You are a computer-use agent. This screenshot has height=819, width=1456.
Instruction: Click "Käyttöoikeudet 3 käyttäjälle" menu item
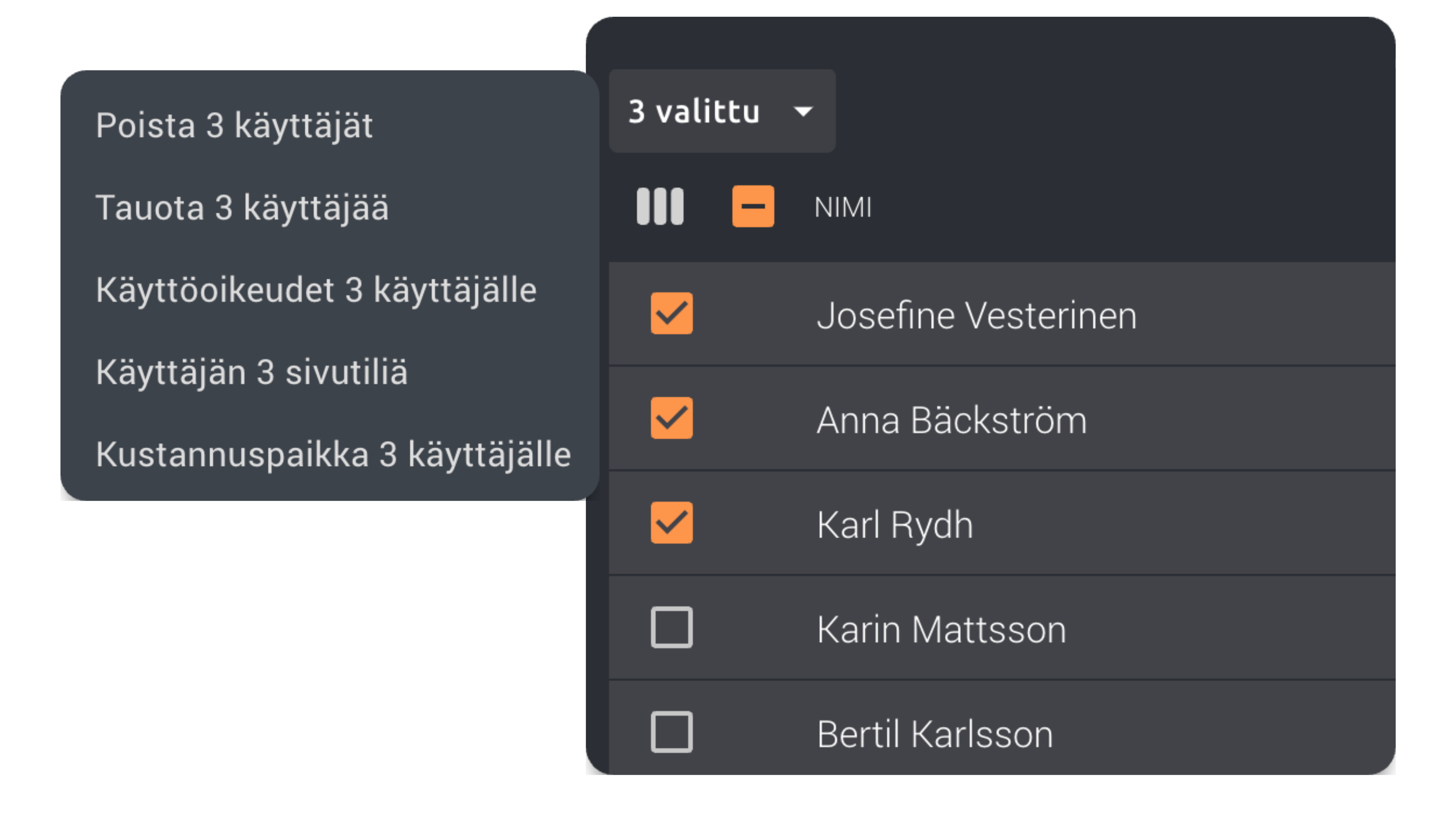point(316,290)
